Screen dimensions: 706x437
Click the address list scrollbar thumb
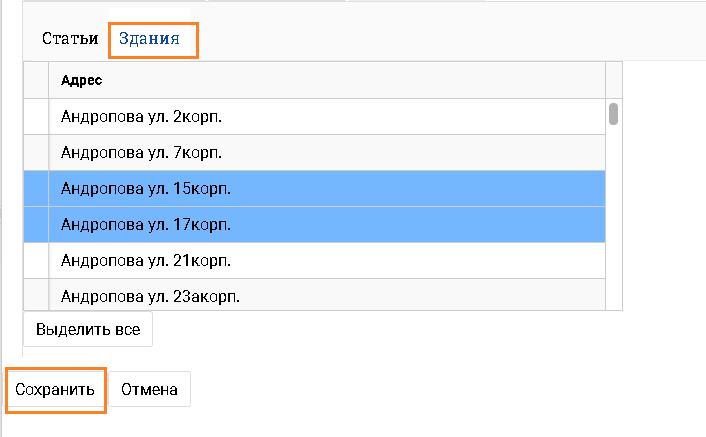(613, 113)
